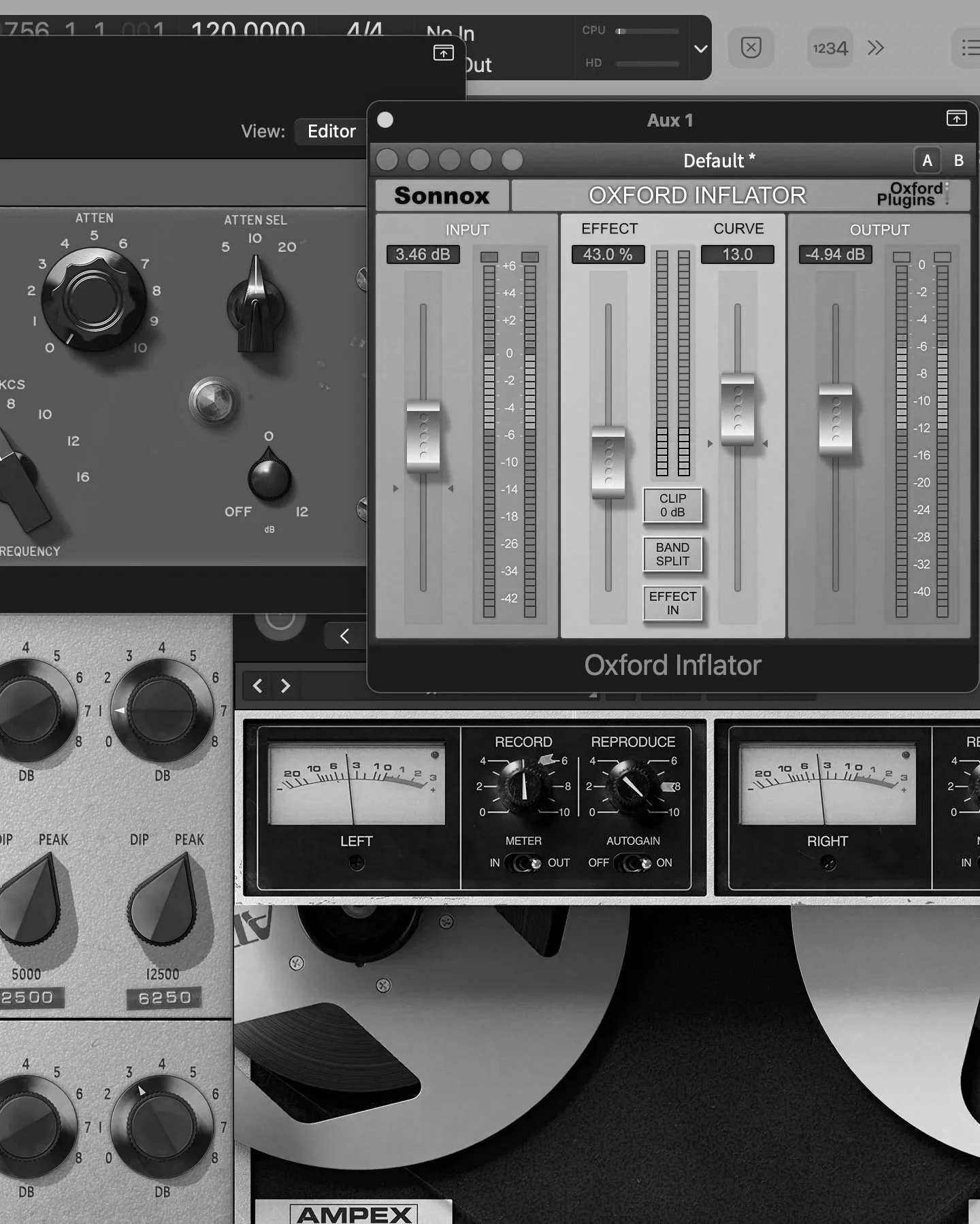Click the REPRODUCE level knob
Viewport: 980px width, 1224px height.
(x=633, y=787)
